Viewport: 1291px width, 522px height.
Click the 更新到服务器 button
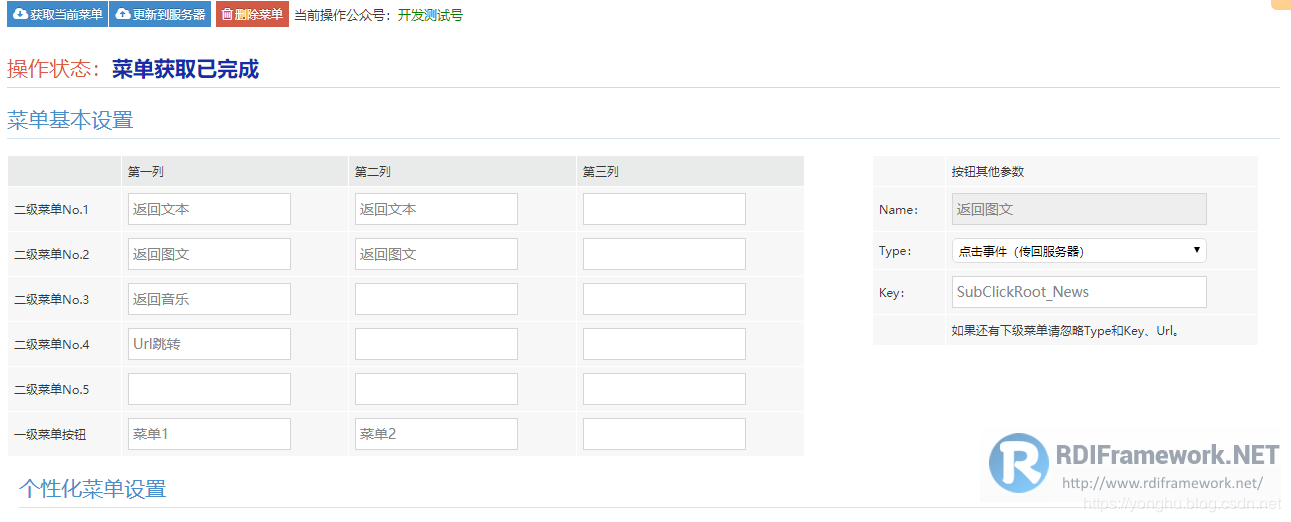pyautogui.click(x=160, y=14)
